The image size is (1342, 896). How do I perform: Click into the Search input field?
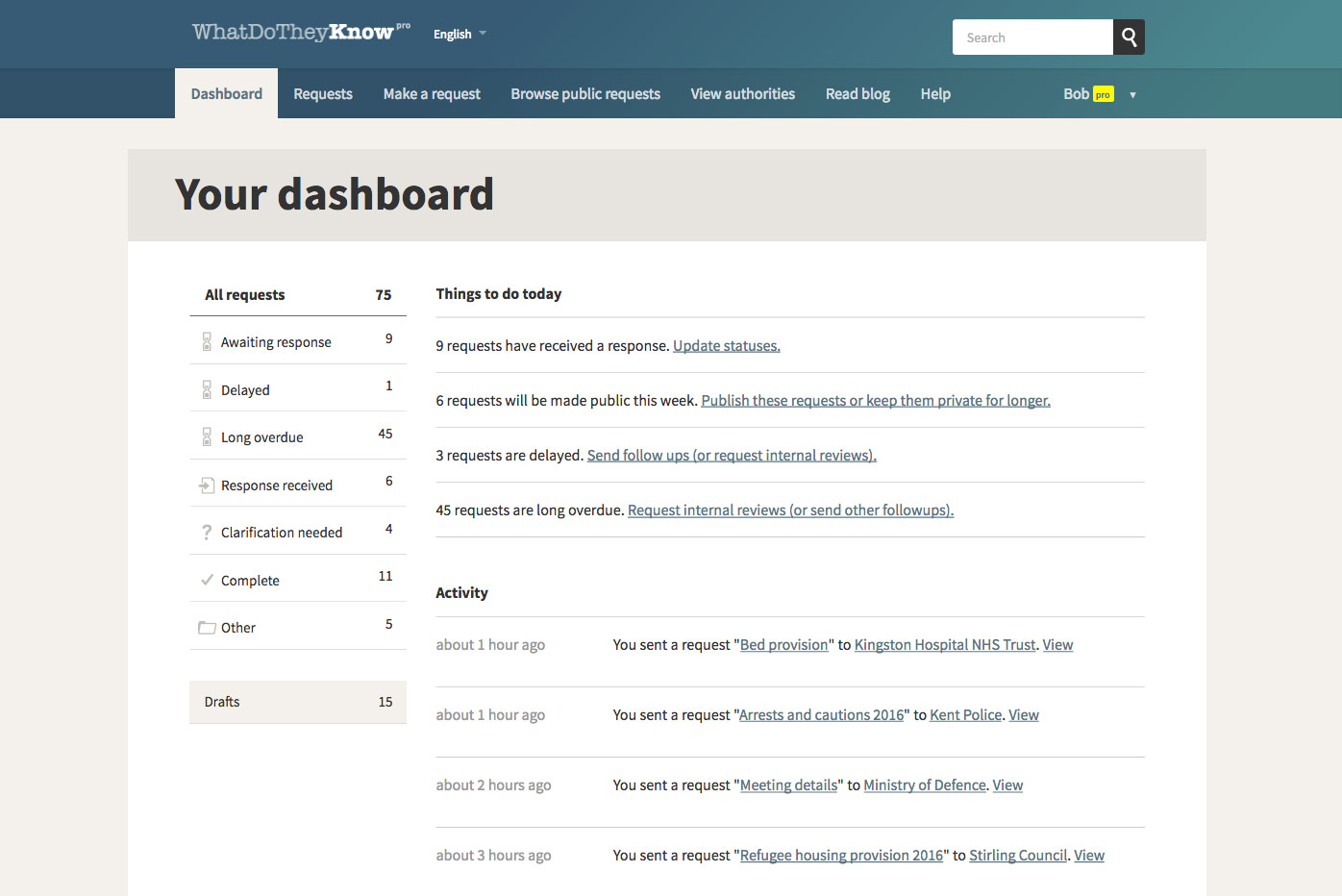pyautogui.click(x=1032, y=37)
